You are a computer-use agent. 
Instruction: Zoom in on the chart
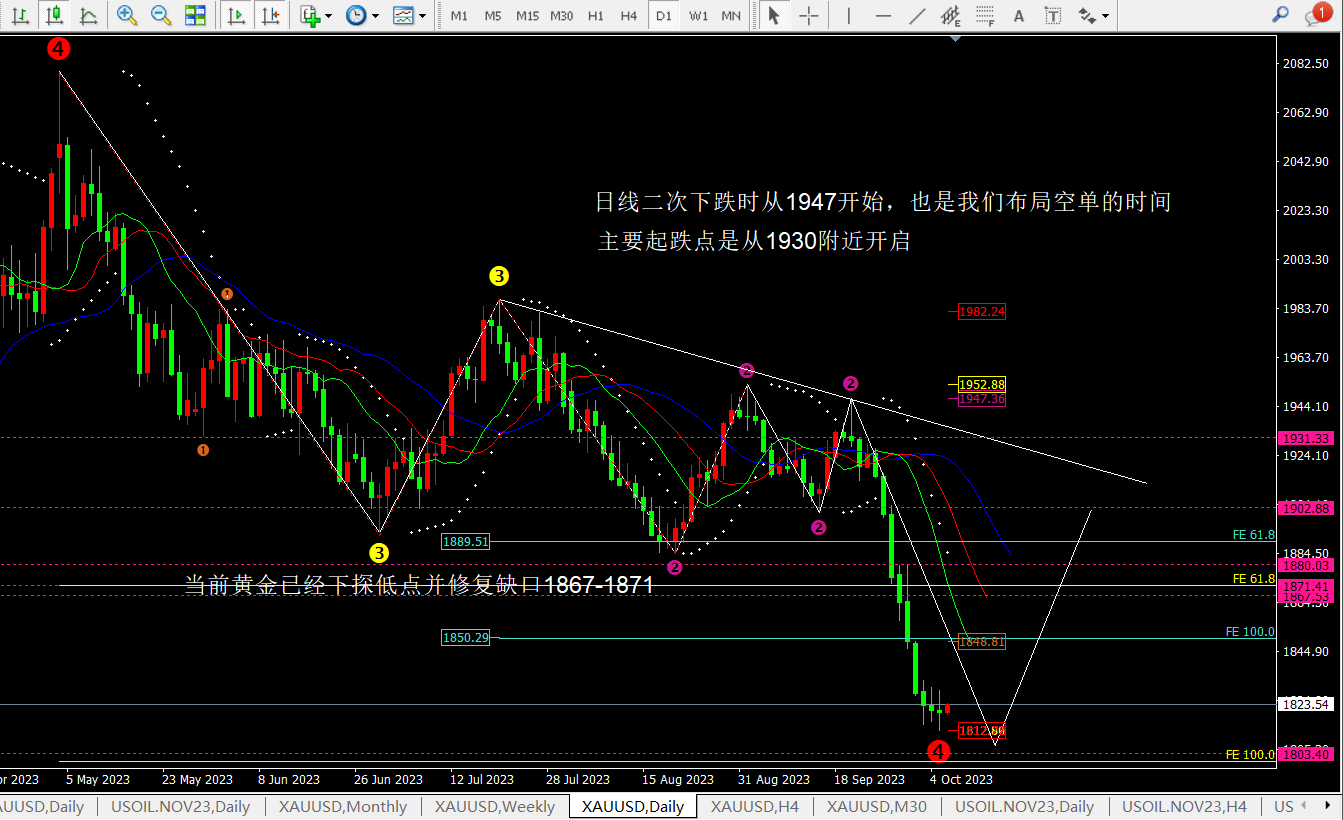[127, 15]
